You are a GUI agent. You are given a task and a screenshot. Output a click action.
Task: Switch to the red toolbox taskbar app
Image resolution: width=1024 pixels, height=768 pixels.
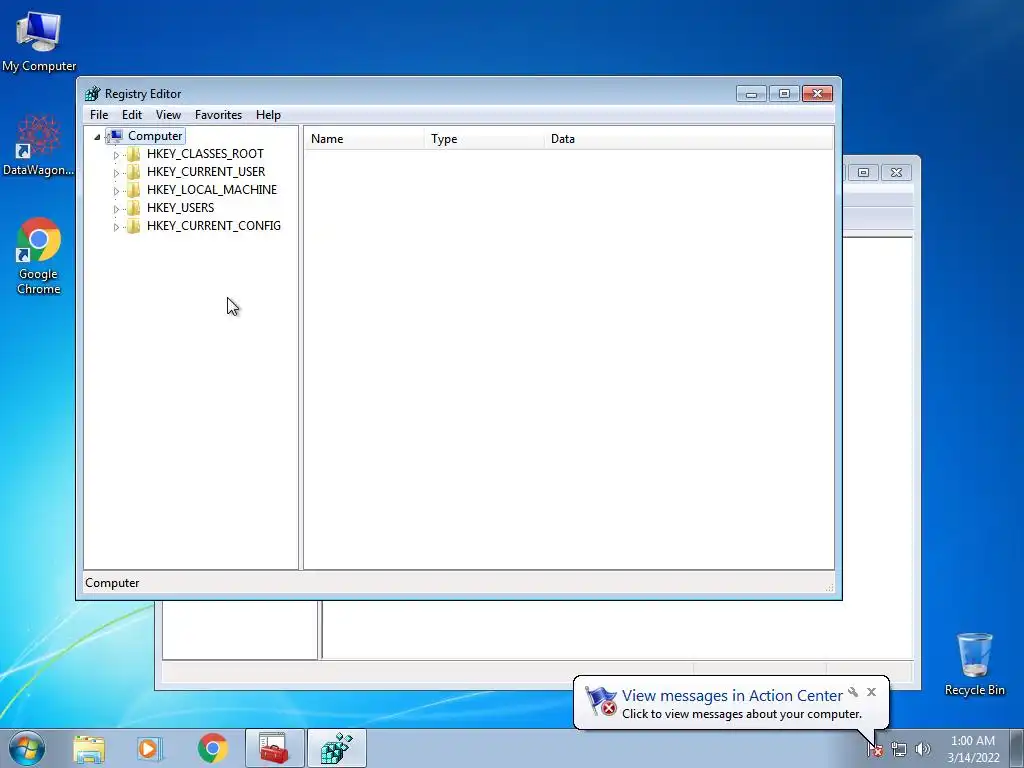click(x=274, y=748)
